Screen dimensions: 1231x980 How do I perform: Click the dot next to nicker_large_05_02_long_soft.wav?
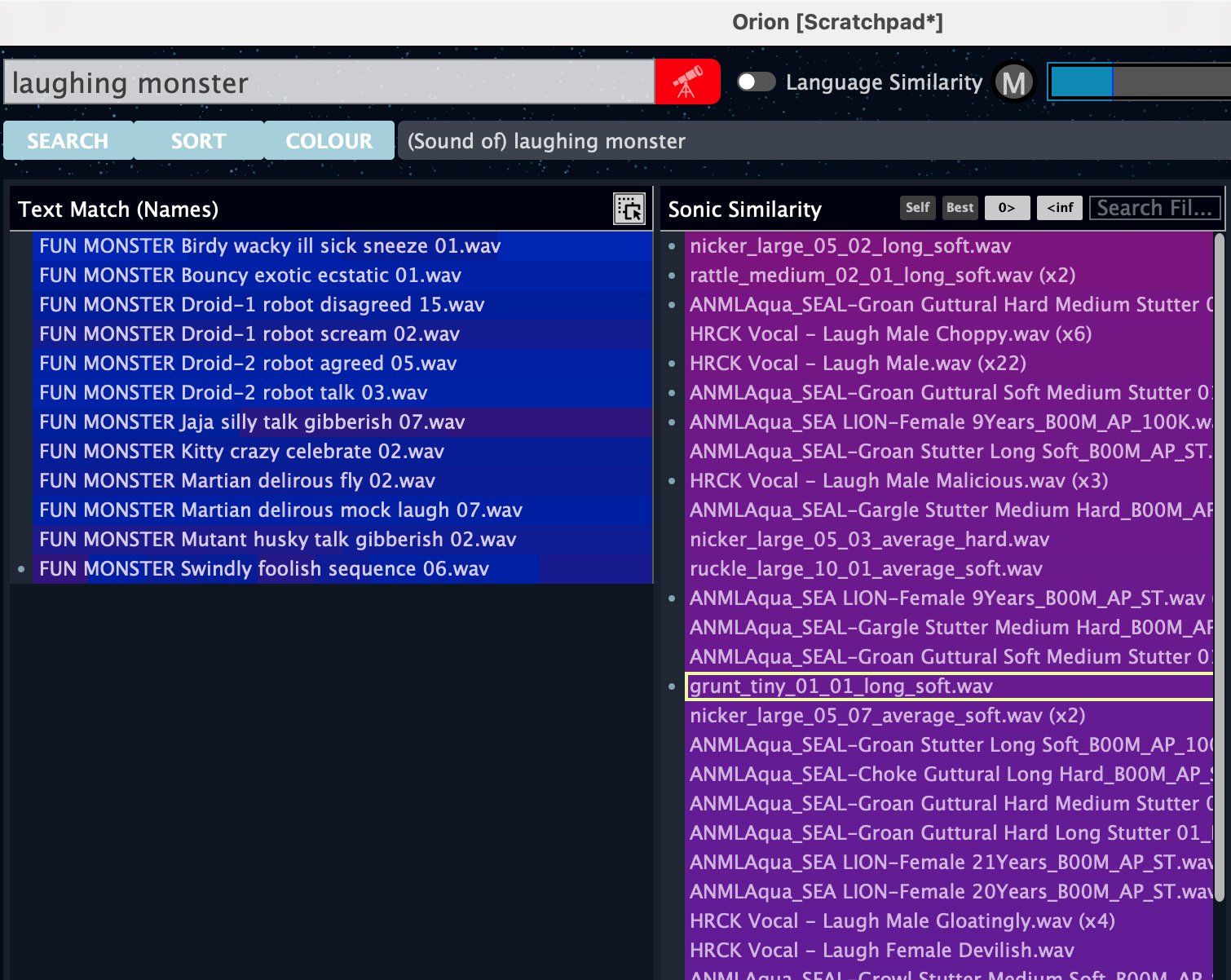coord(672,246)
